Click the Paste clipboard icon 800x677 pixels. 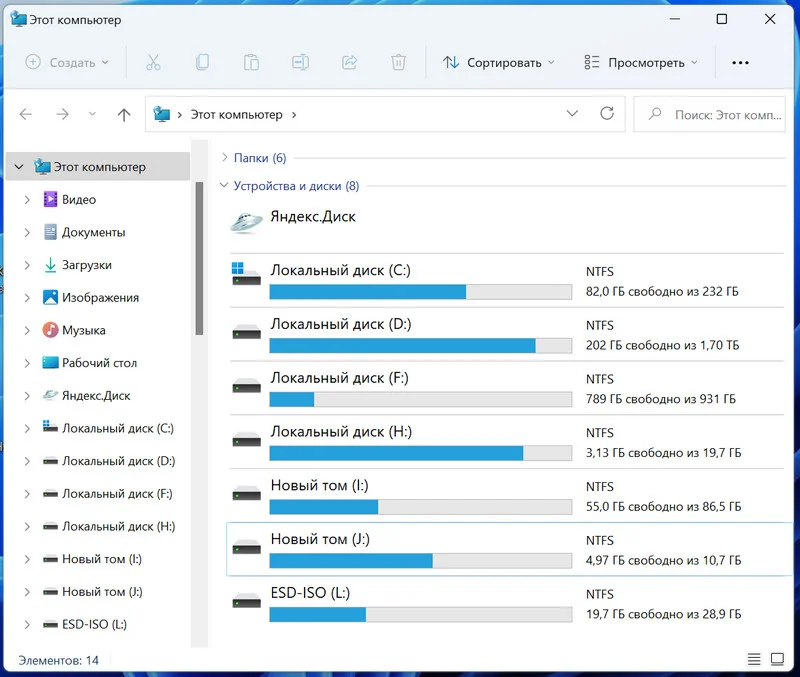click(x=251, y=62)
